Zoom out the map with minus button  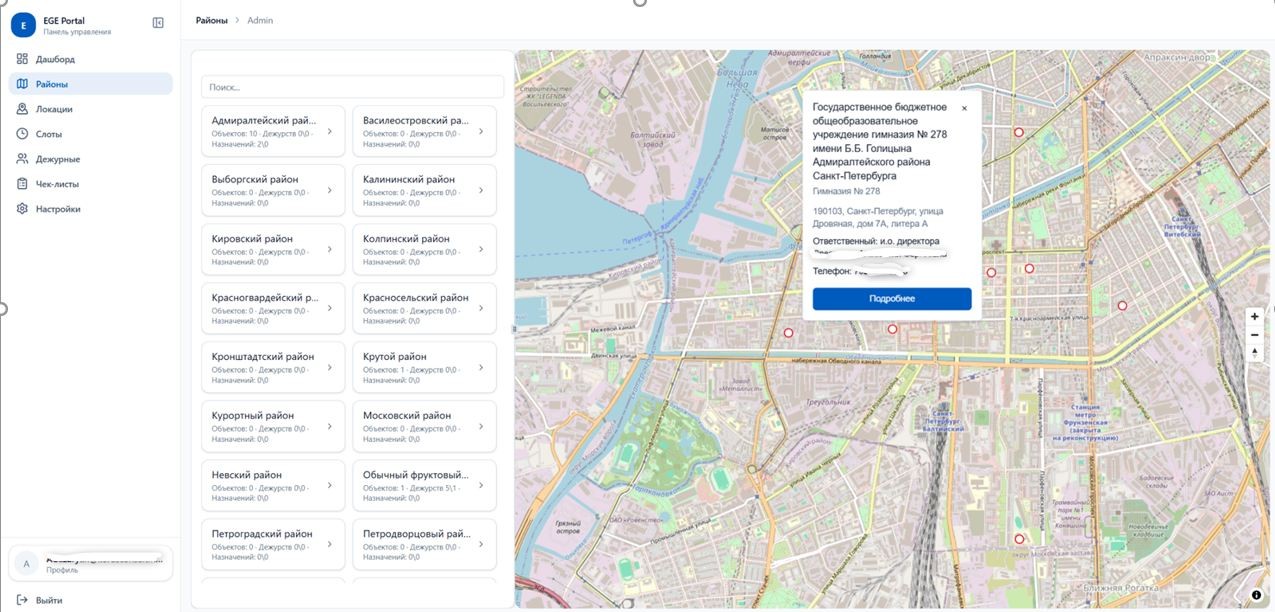click(1255, 335)
